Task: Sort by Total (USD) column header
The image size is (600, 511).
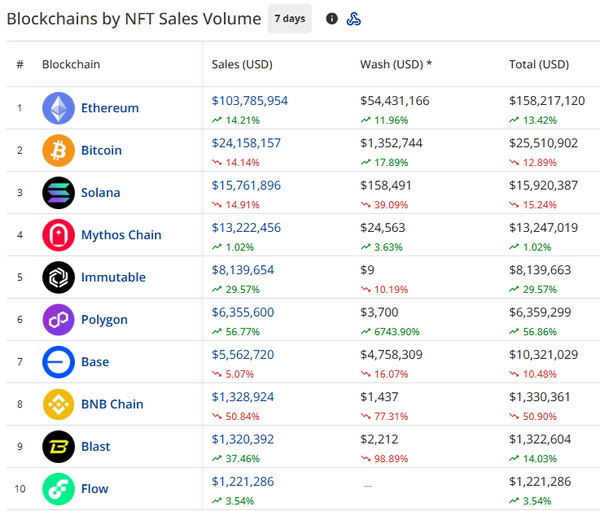Action: click(539, 65)
